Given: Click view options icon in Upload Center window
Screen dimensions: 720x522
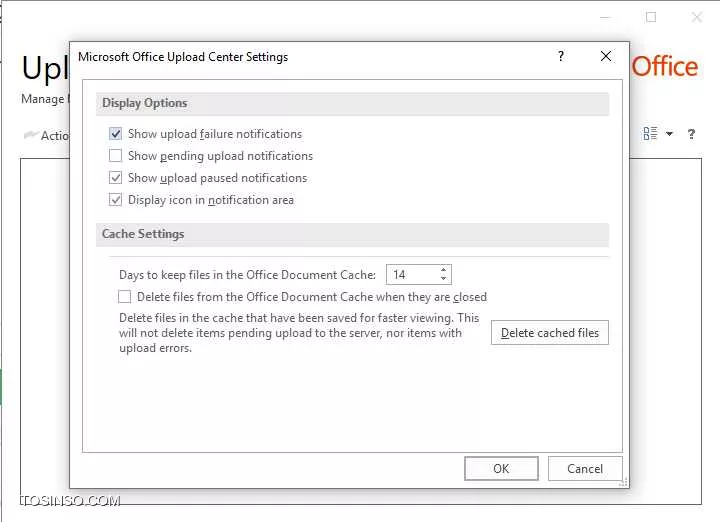Looking at the screenshot, I should click(x=650, y=134).
